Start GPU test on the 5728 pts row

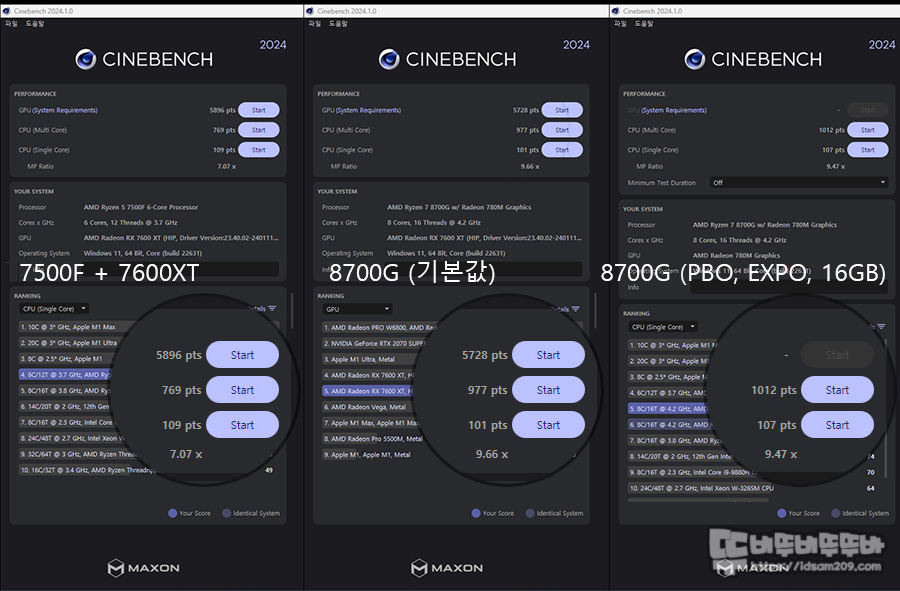tap(562, 110)
